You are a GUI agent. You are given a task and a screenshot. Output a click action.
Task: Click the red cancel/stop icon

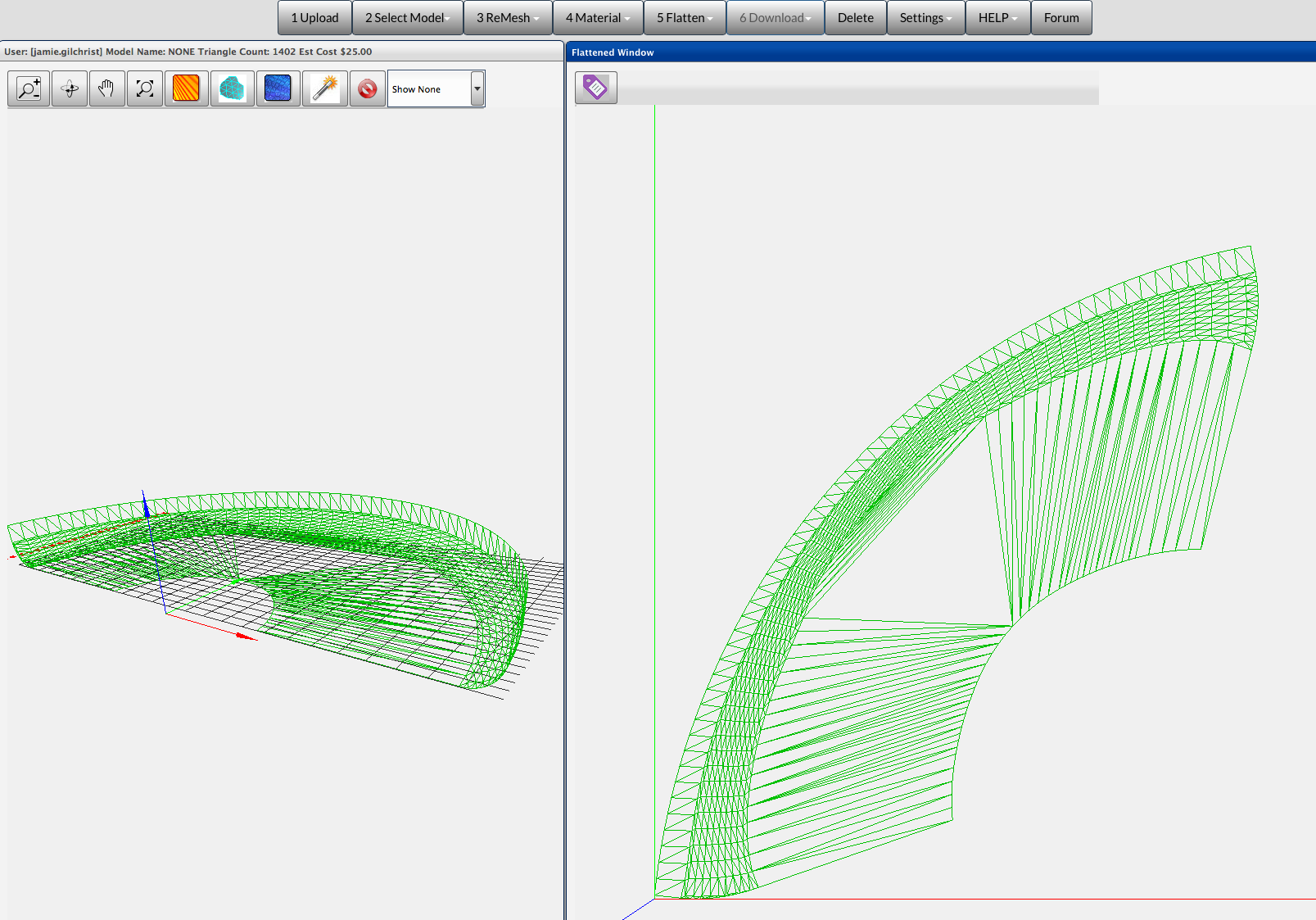(368, 88)
